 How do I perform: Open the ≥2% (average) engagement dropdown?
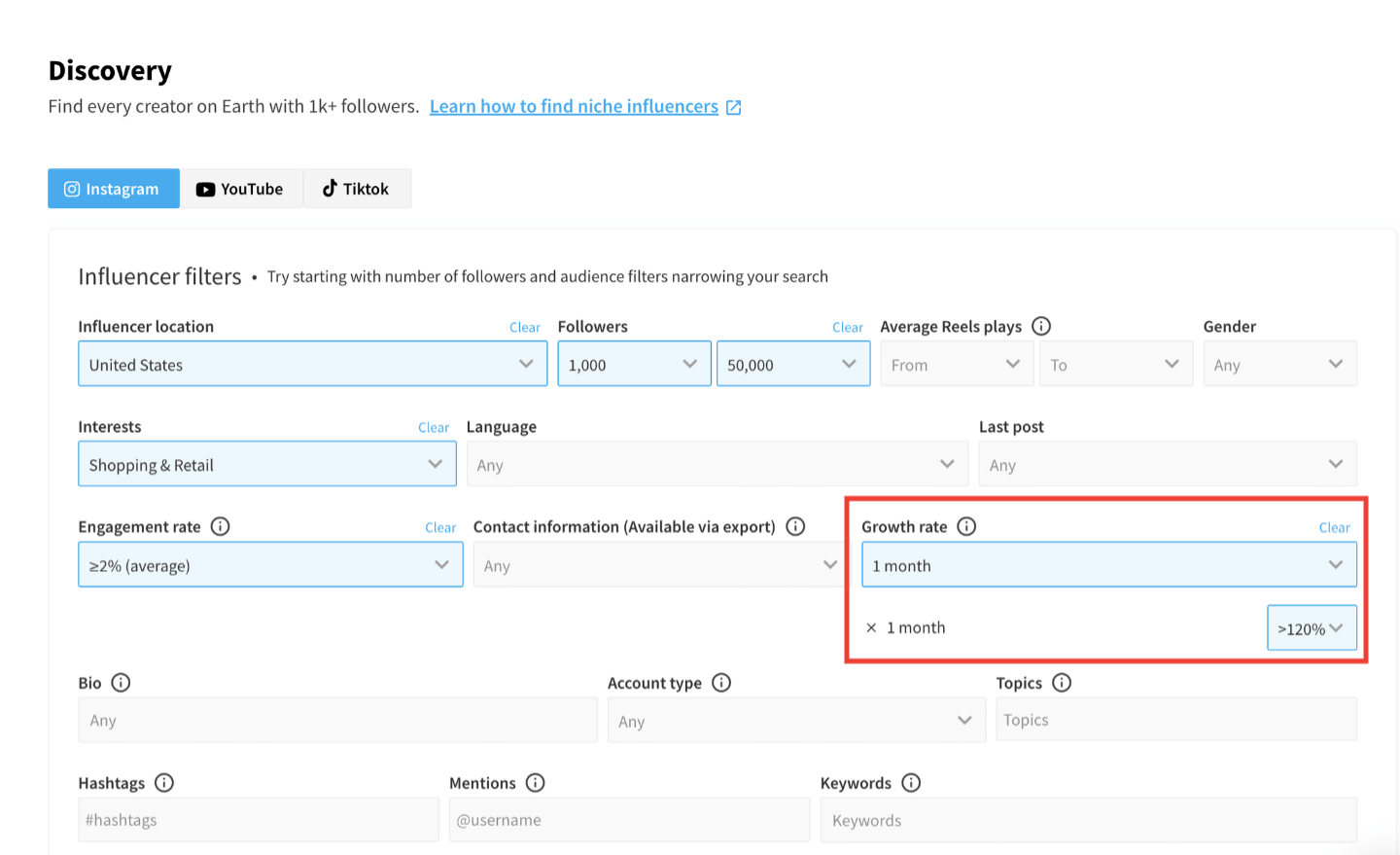(270, 564)
